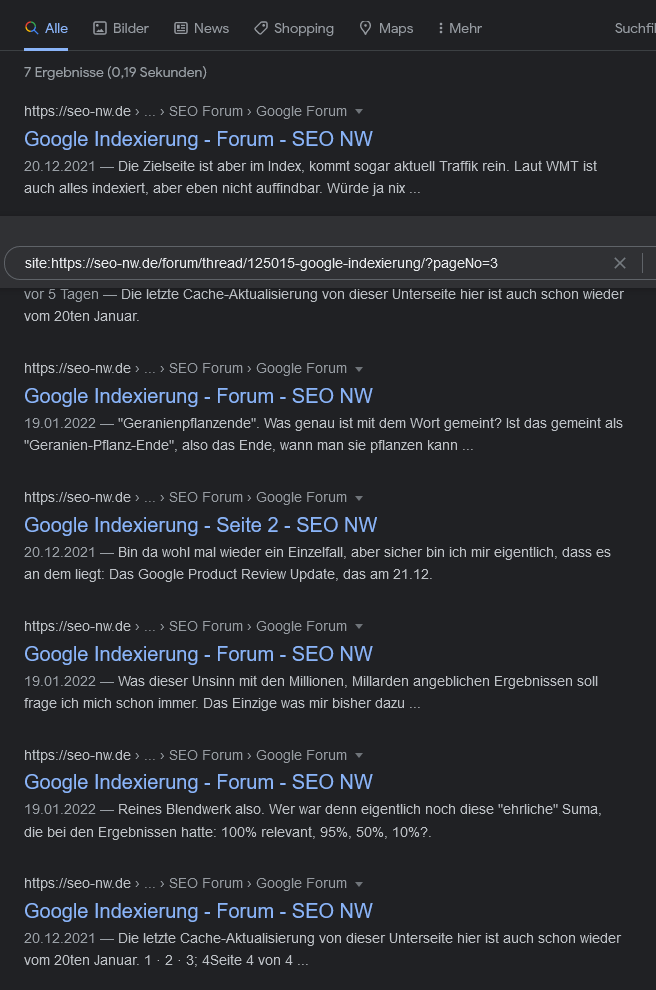Expand URL arrow of the bottom result

point(359,884)
